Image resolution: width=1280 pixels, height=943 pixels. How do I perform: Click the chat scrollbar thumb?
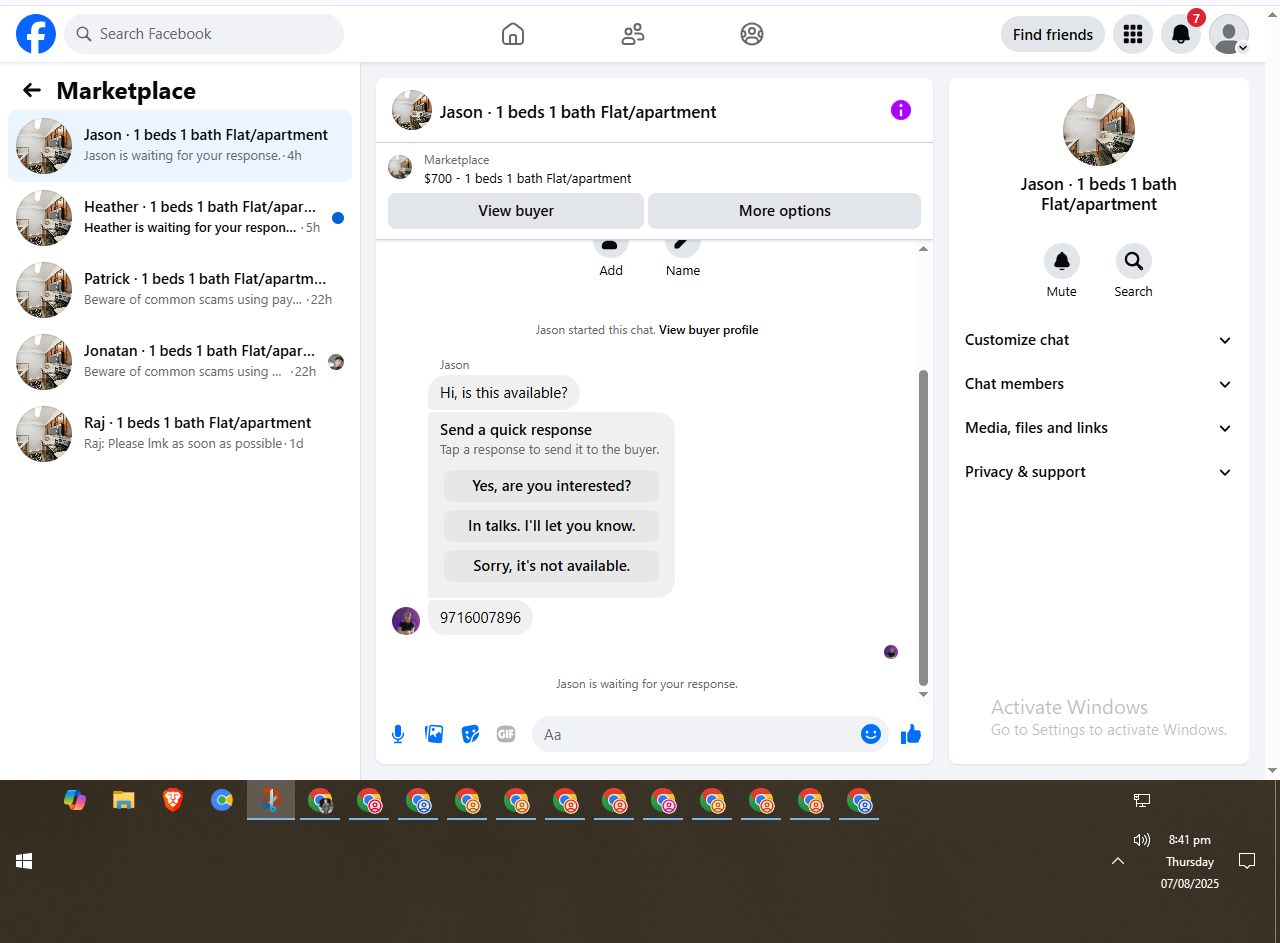click(923, 528)
